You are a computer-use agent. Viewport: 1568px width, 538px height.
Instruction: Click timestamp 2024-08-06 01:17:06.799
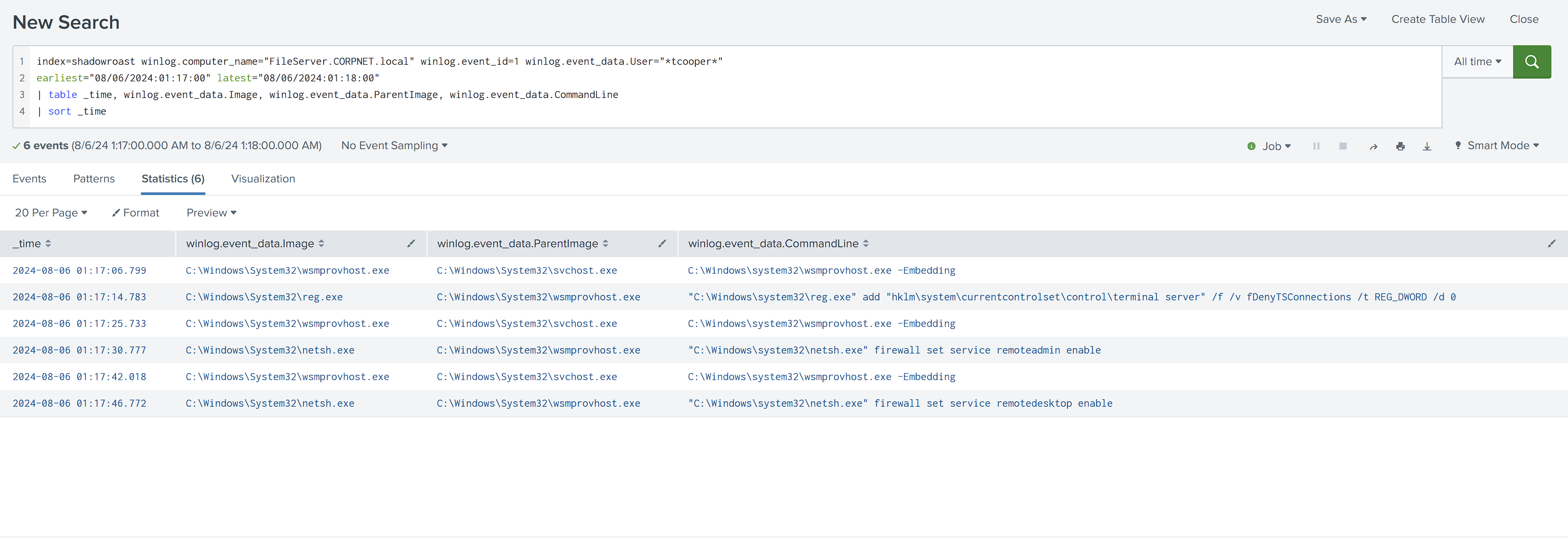pyautogui.click(x=79, y=271)
